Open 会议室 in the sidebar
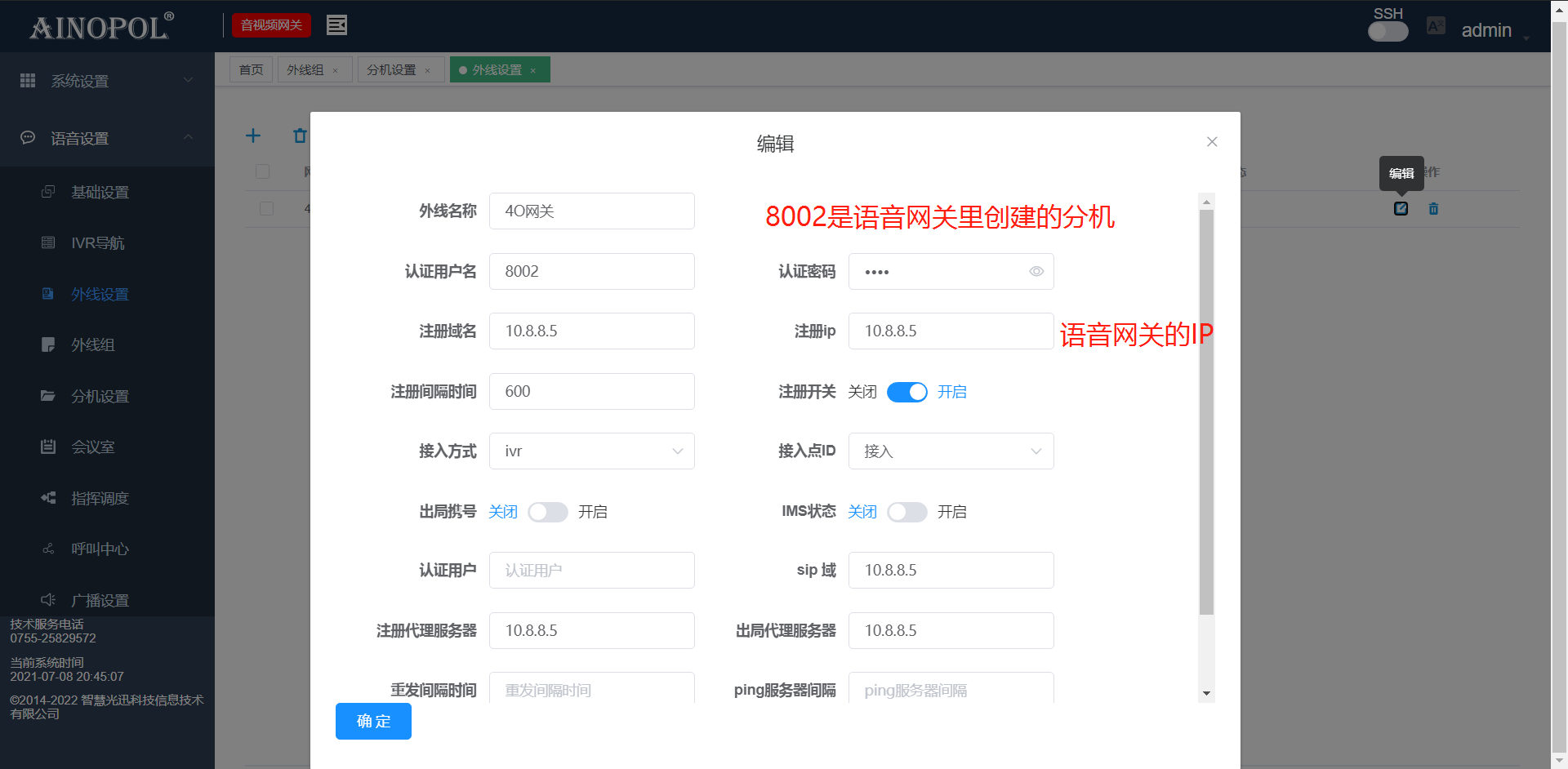This screenshot has width=1568, height=769. [92, 447]
